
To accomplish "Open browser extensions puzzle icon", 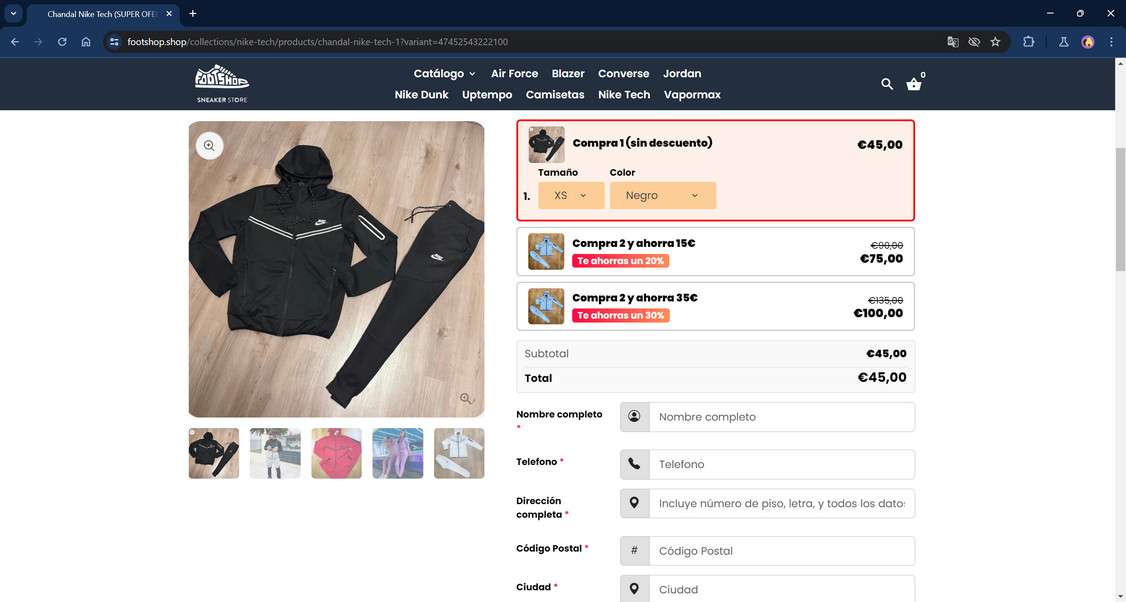I will (1028, 42).
